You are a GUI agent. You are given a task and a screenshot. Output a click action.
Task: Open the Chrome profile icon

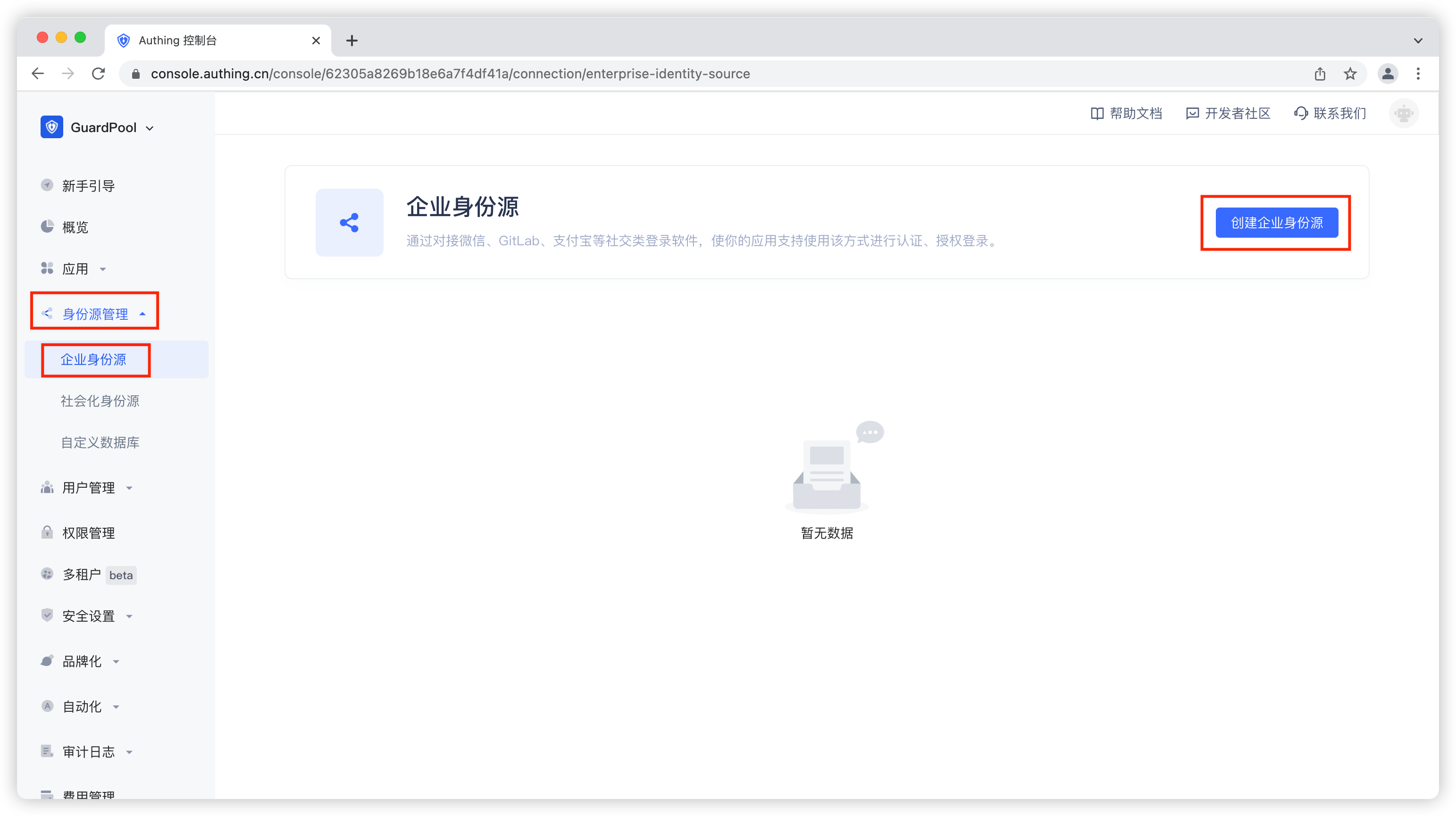tap(1388, 74)
